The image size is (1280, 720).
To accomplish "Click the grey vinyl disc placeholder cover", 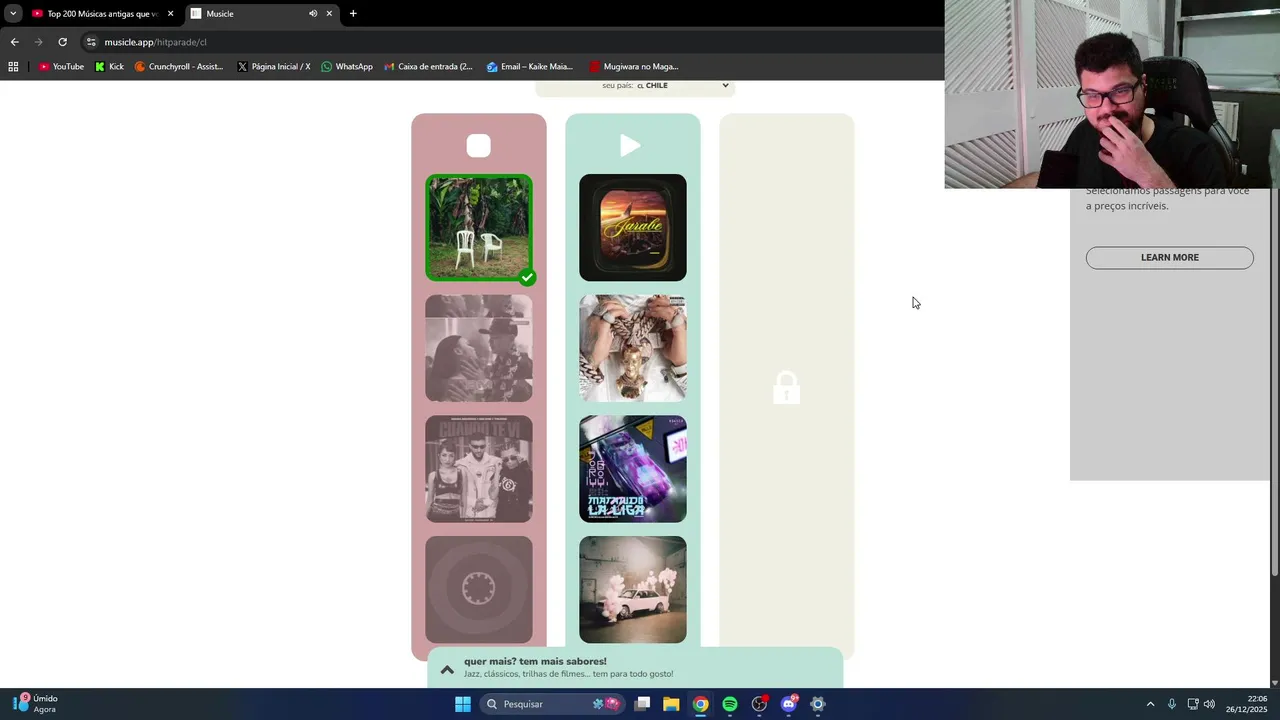I will (x=479, y=590).
